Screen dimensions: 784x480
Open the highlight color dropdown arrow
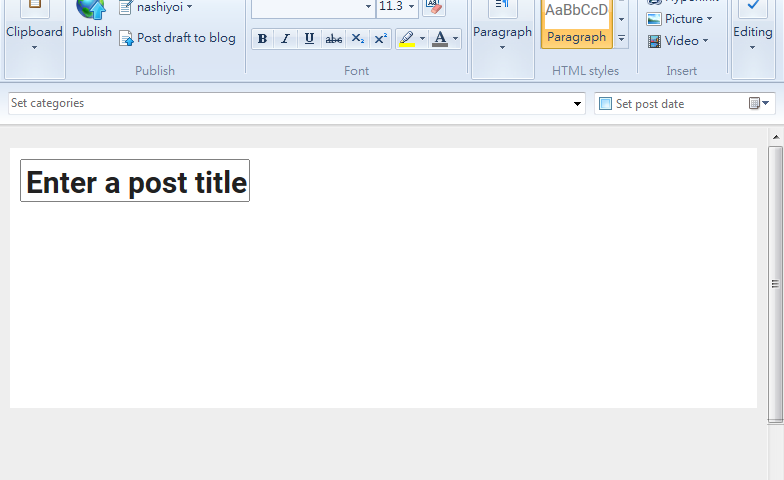422,39
